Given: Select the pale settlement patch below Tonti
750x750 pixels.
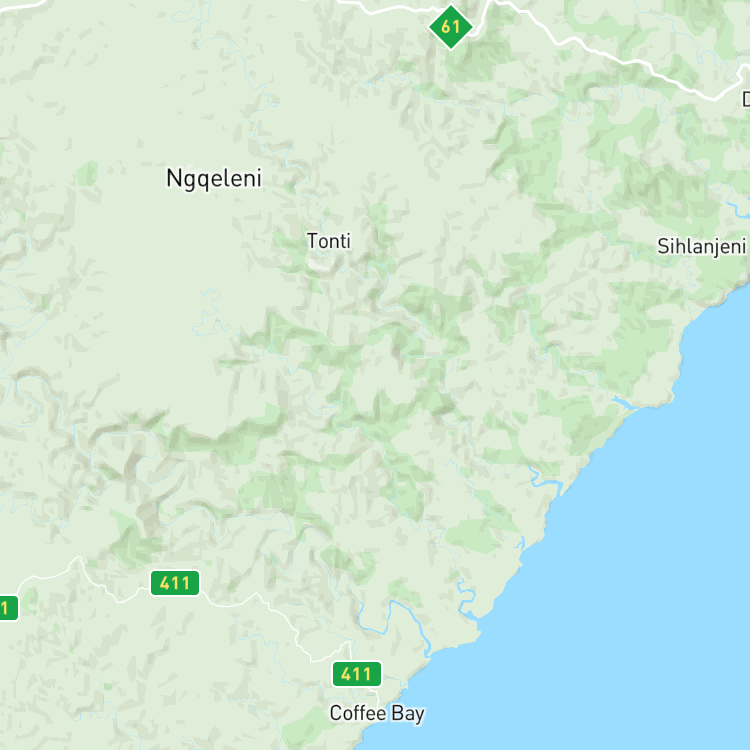Looking at the screenshot, I should point(320,262).
